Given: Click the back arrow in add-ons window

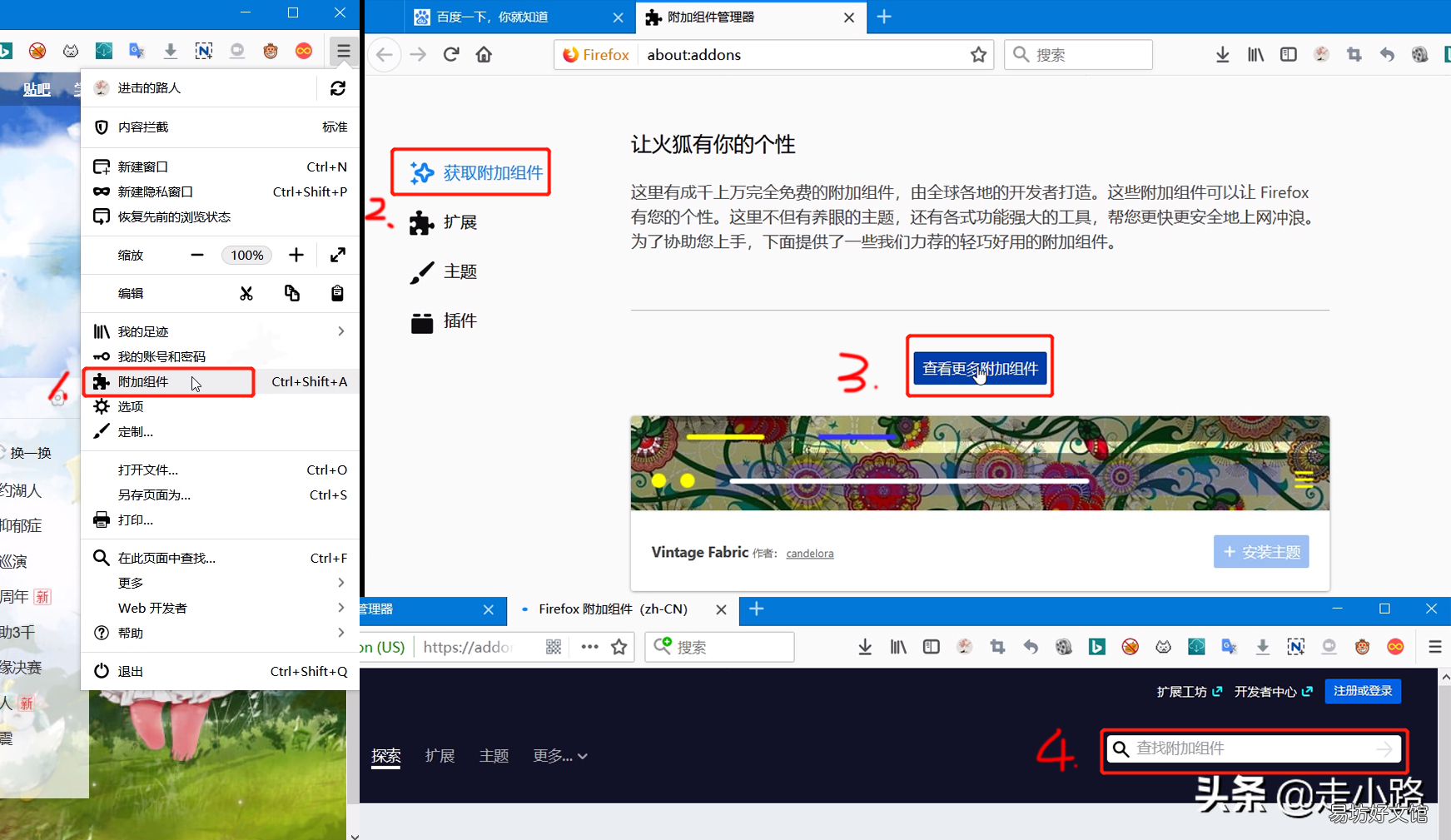Looking at the screenshot, I should [x=385, y=55].
